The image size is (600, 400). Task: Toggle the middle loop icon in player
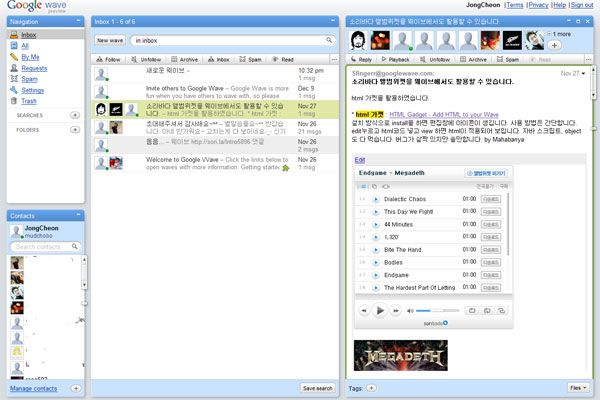tap(487, 310)
